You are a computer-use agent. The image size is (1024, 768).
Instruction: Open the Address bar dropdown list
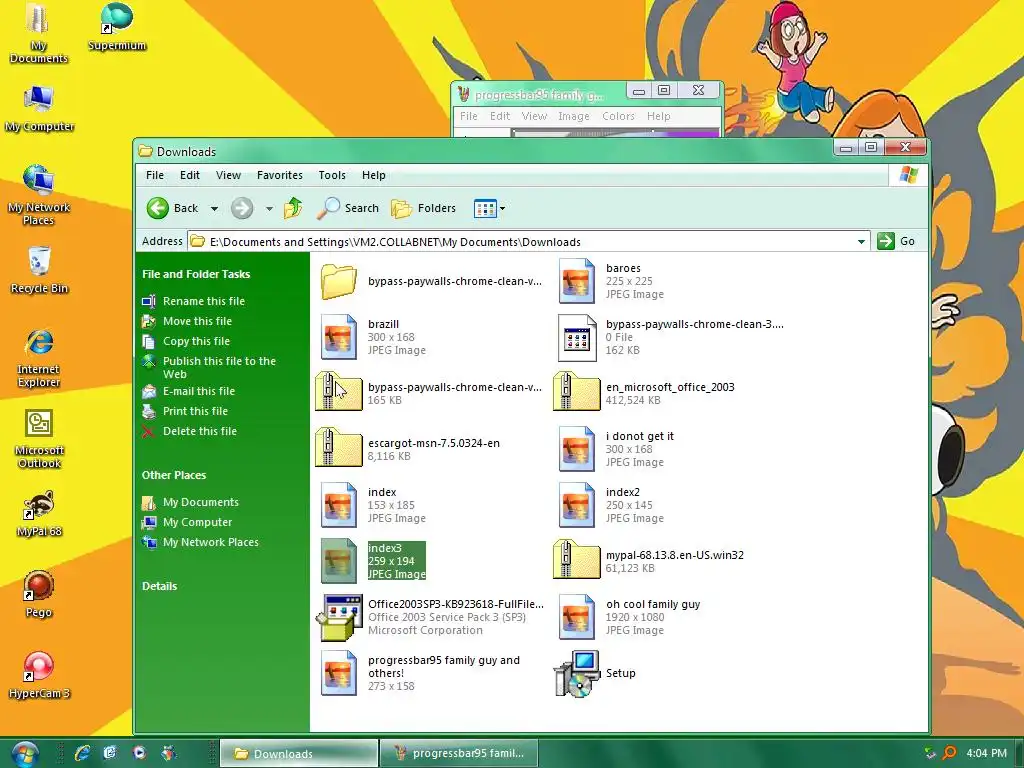(861, 242)
